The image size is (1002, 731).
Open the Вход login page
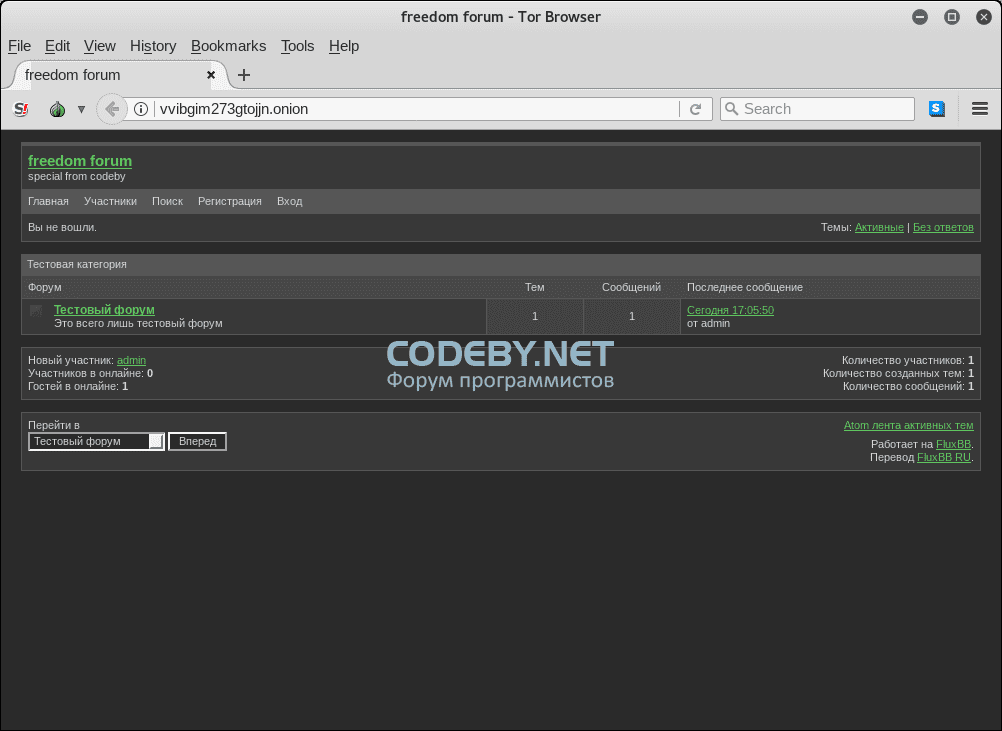point(289,201)
